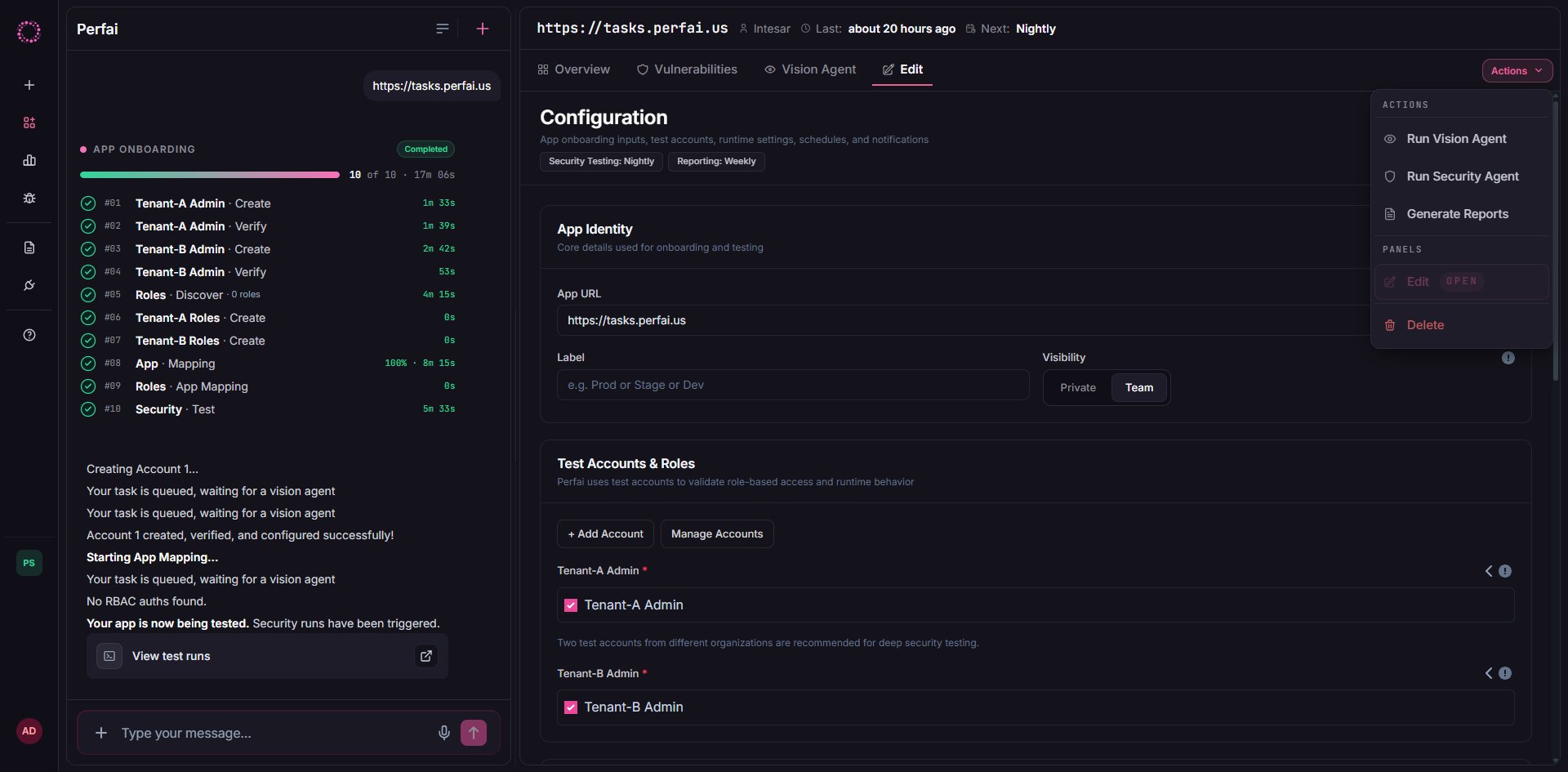Select the Edit tab
Image resolution: width=1568 pixels, height=772 pixels.
[x=902, y=69]
